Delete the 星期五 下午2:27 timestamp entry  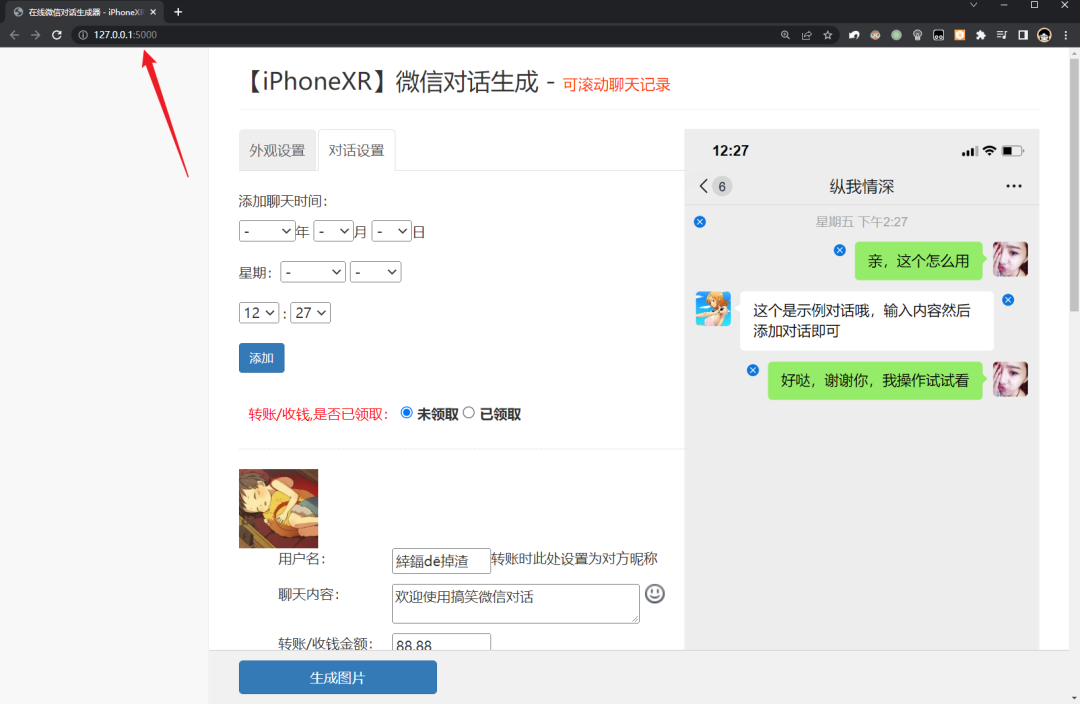pyautogui.click(x=700, y=222)
